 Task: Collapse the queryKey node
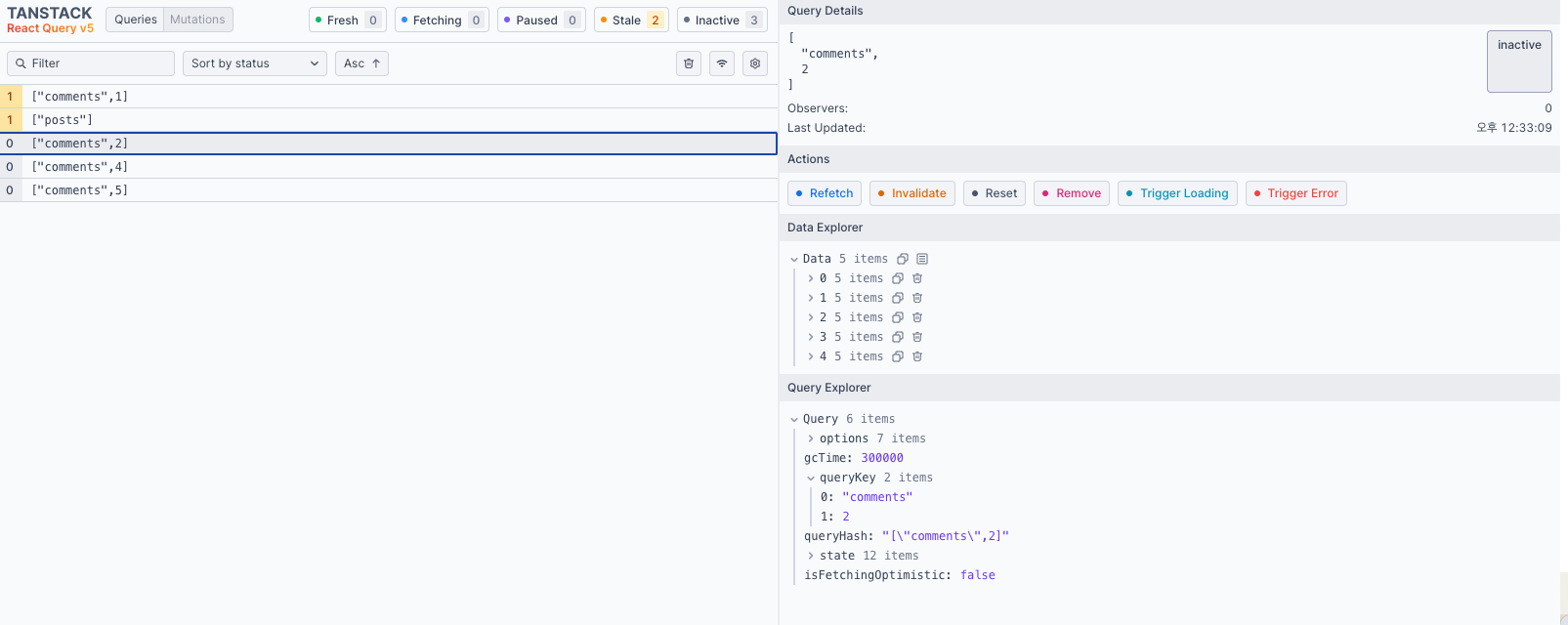click(811, 478)
